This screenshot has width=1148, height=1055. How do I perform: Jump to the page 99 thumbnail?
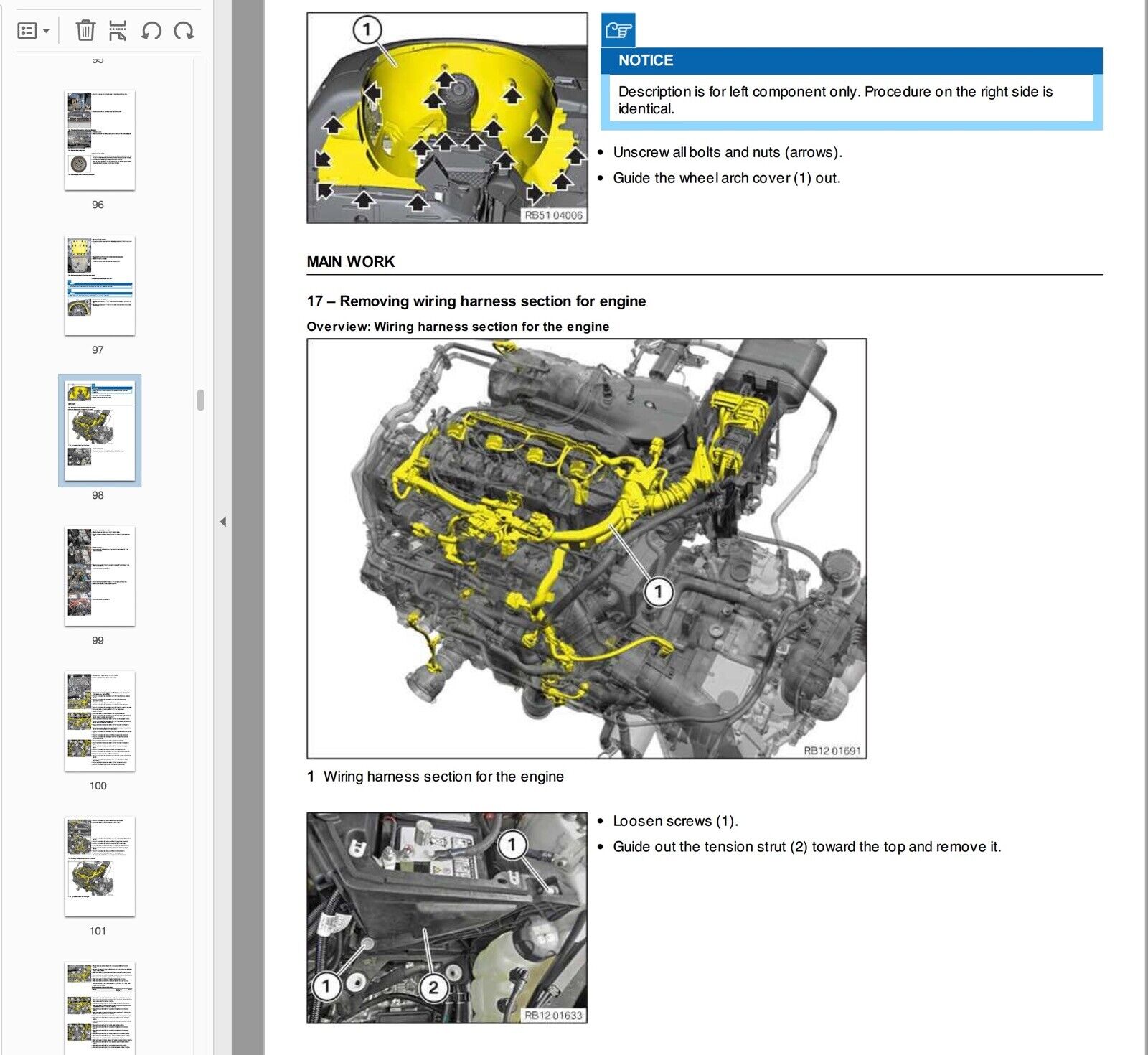99,576
